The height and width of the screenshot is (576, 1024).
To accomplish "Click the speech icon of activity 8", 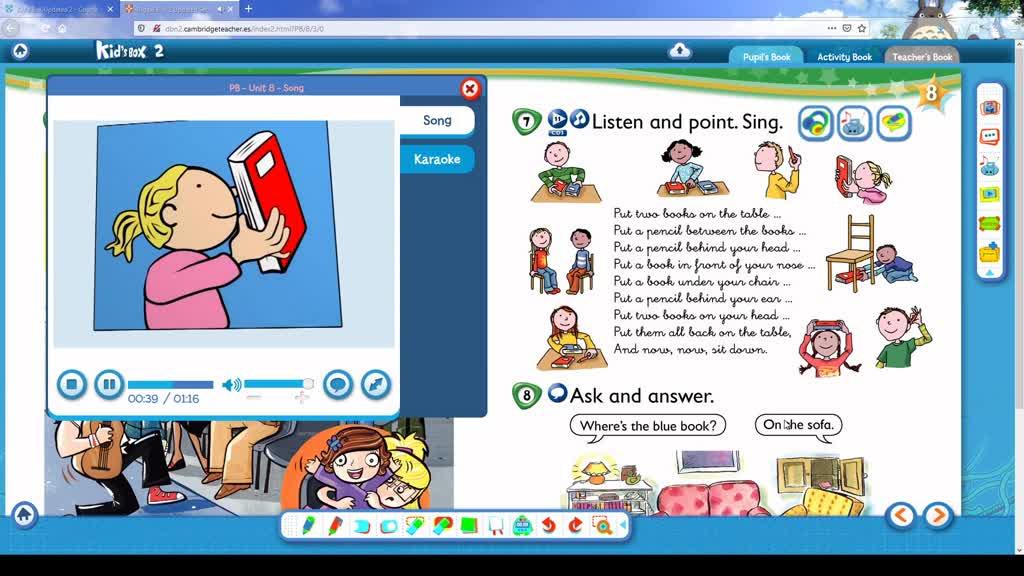I will click(557, 392).
